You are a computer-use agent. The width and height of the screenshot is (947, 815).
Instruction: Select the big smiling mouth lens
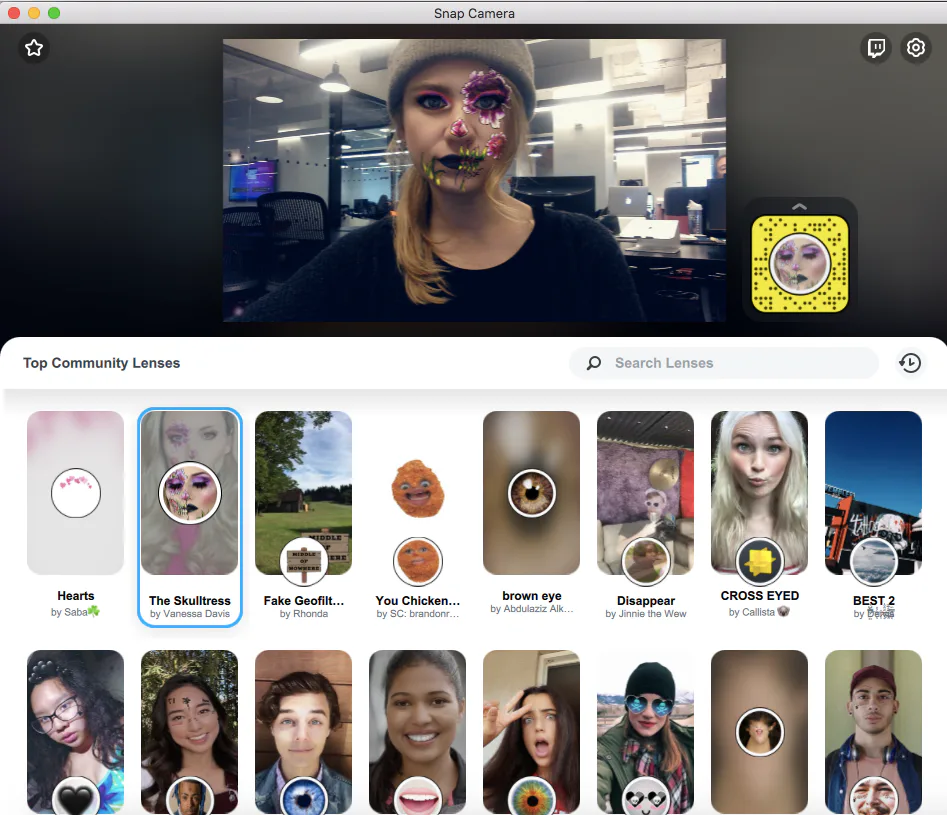pos(417,732)
